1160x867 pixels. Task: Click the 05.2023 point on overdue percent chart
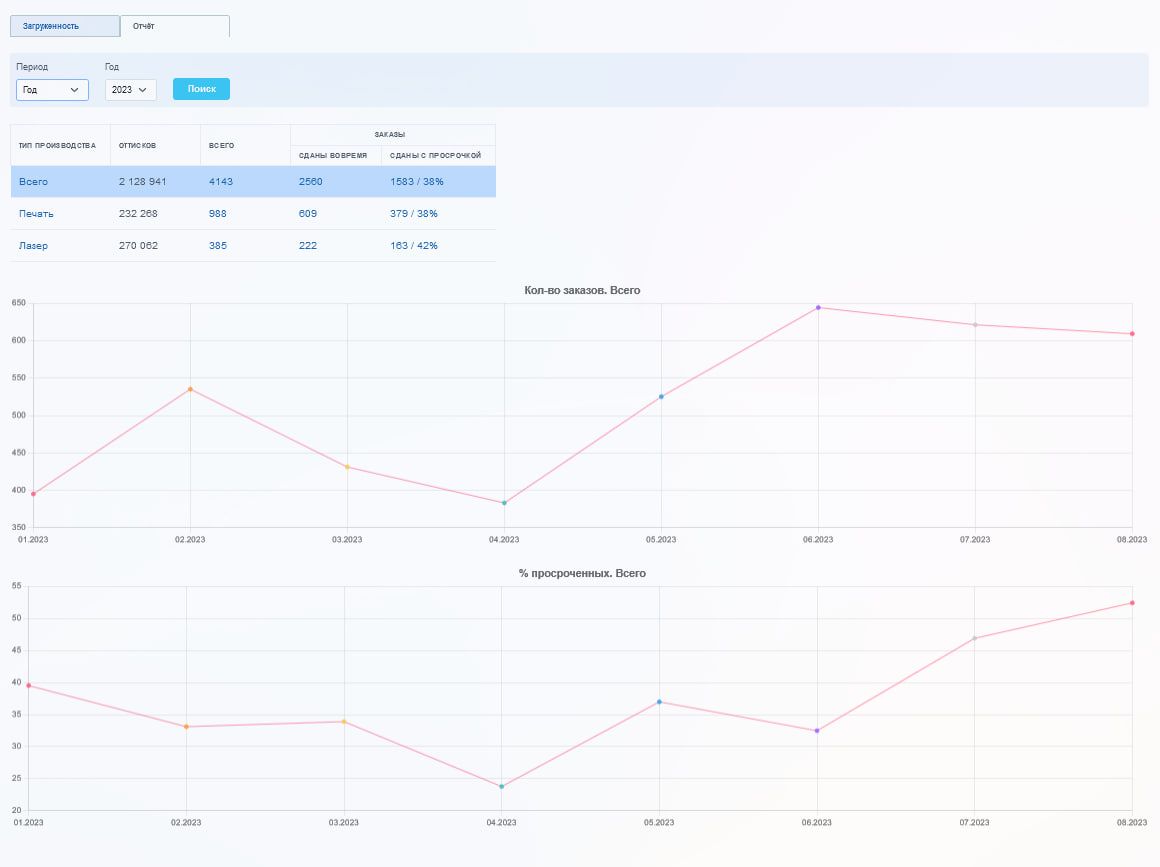(x=659, y=702)
